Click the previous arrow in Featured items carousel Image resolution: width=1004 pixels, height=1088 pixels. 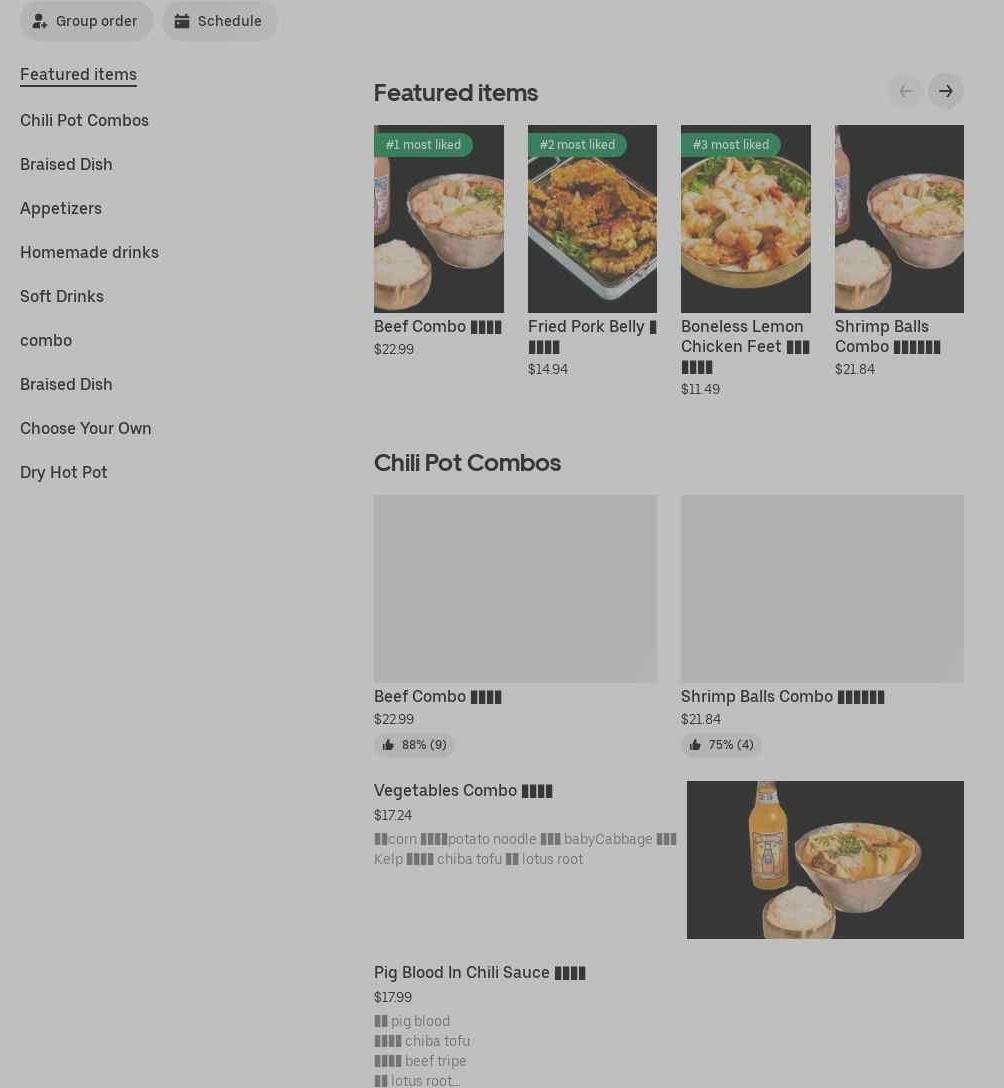click(x=905, y=91)
